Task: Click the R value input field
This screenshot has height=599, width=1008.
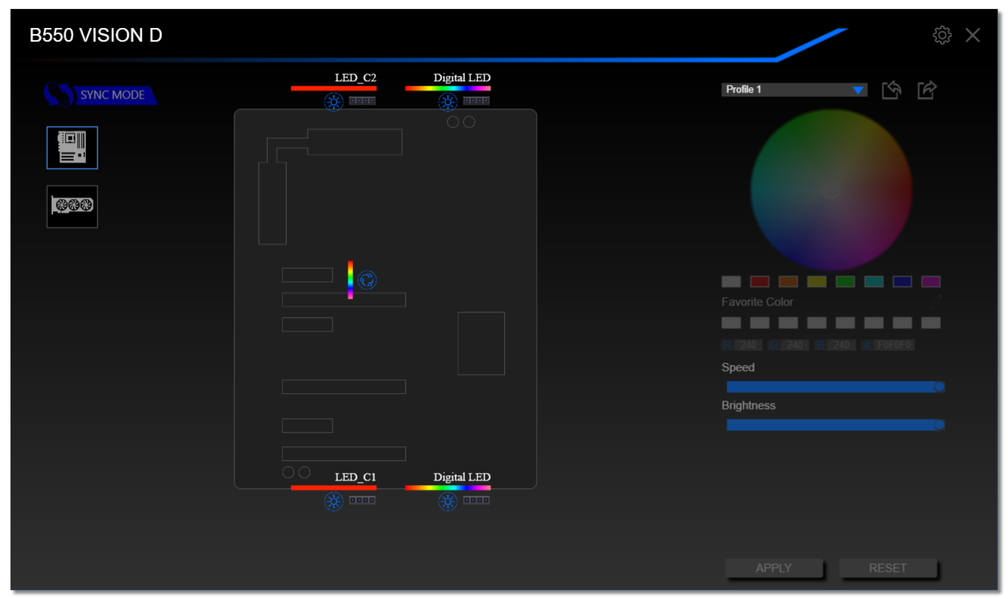Action: pyautogui.click(x=748, y=345)
